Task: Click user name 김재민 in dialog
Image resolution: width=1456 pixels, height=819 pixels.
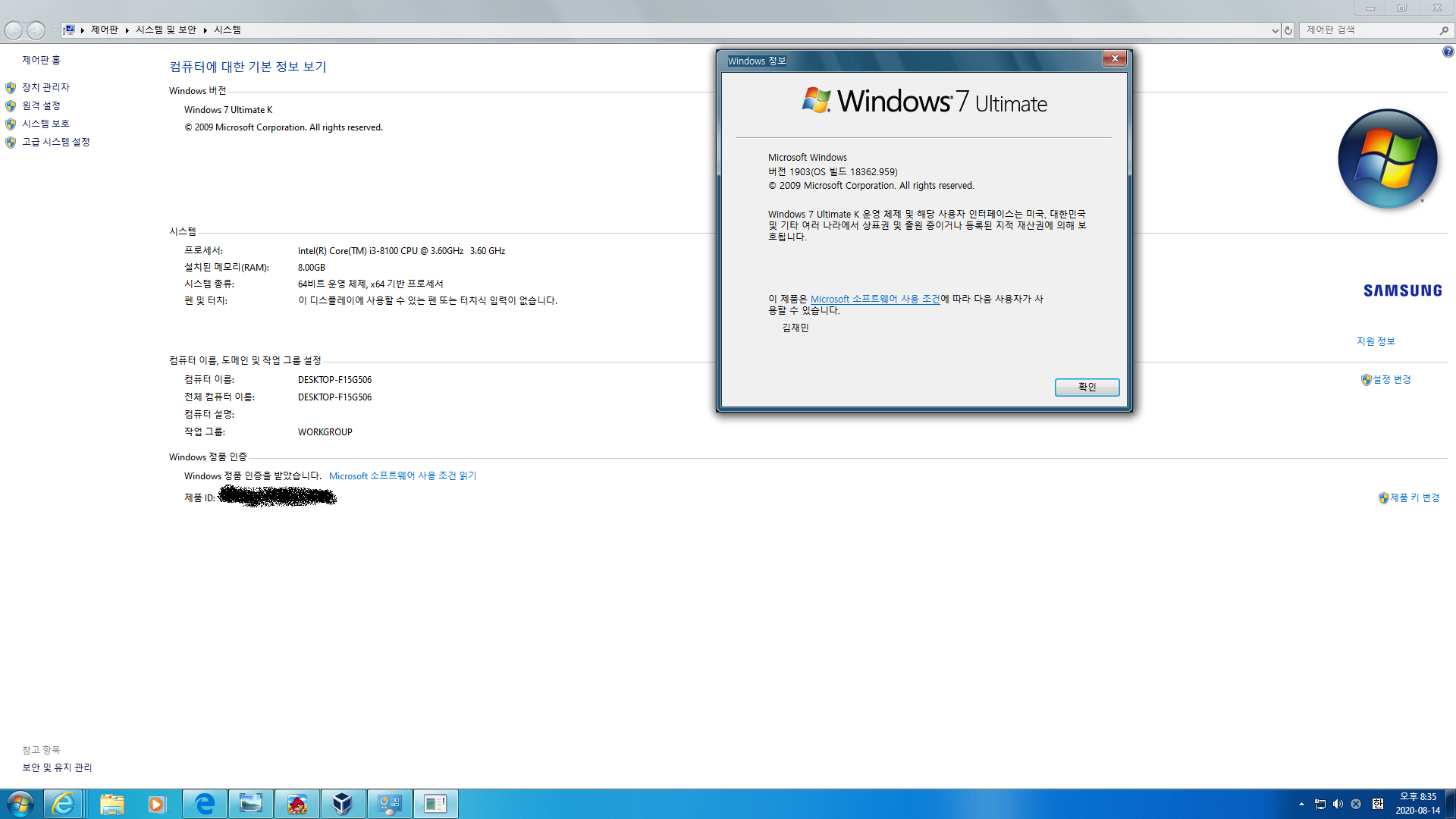Action: (795, 328)
